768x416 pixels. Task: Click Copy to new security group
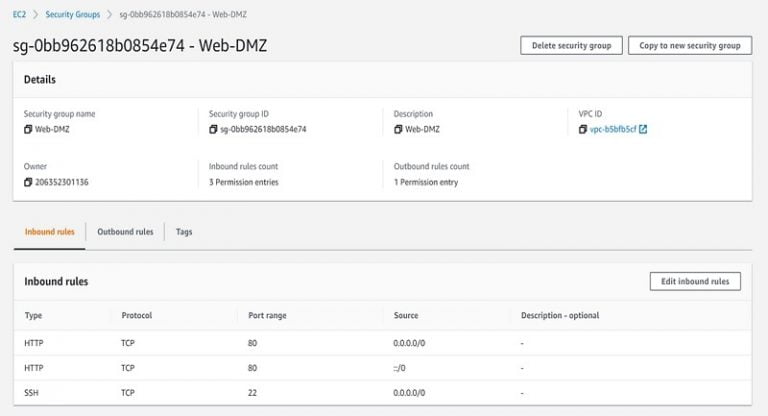coord(689,46)
